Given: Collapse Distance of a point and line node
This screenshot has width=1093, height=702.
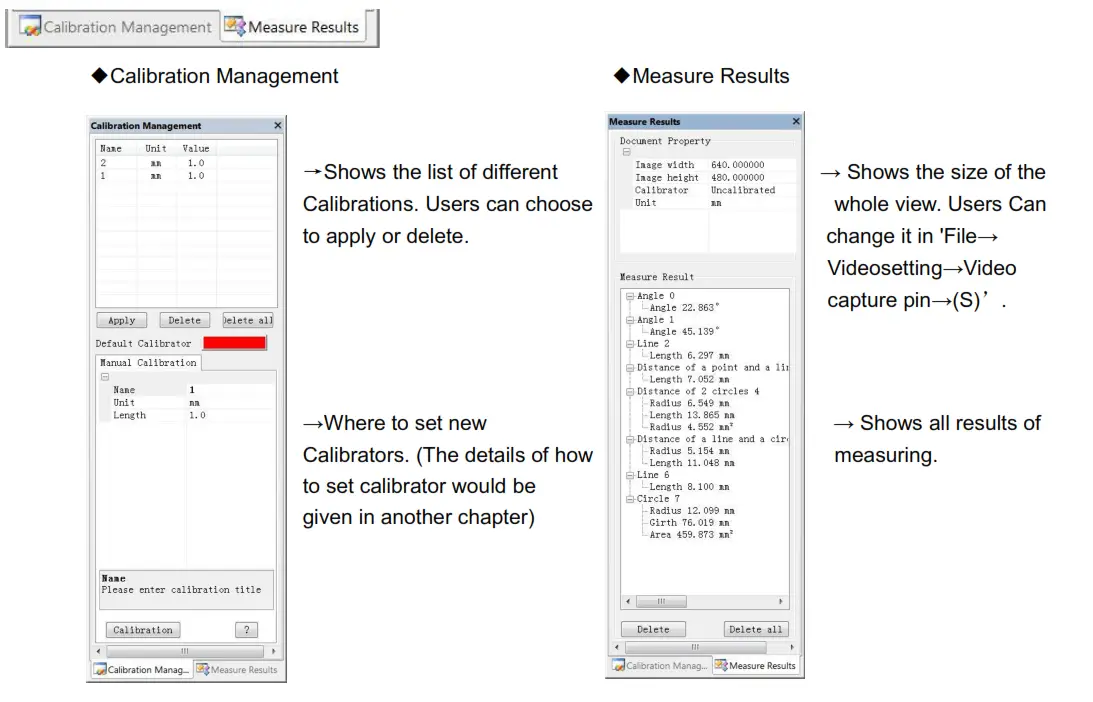Looking at the screenshot, I should 630,367.
